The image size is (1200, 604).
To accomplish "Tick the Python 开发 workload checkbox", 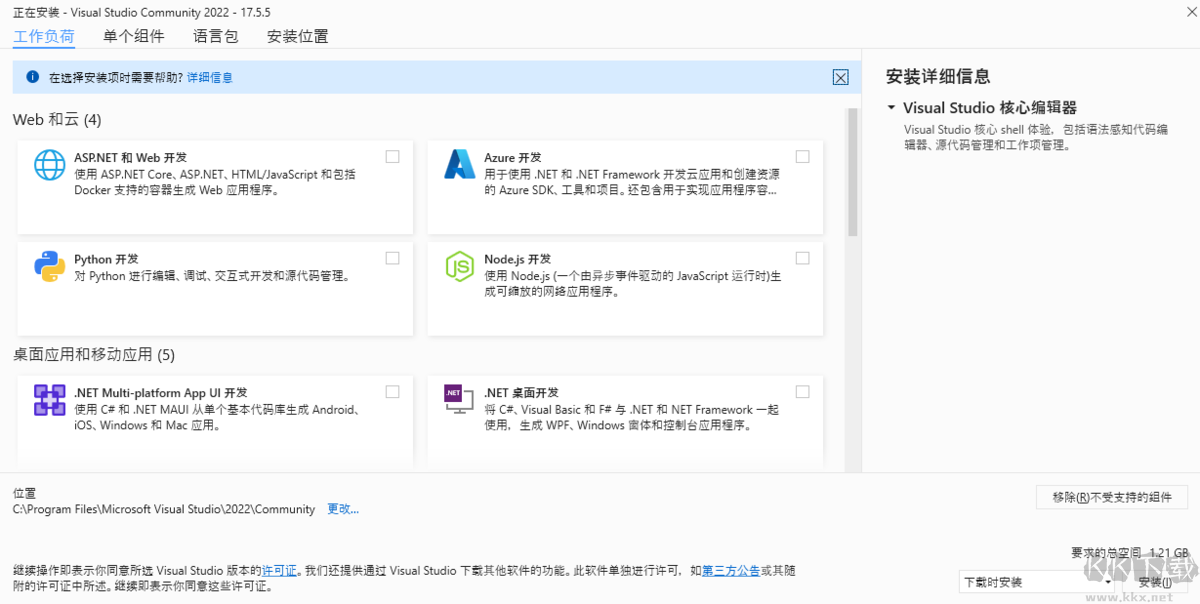I will tap(392, 258).
